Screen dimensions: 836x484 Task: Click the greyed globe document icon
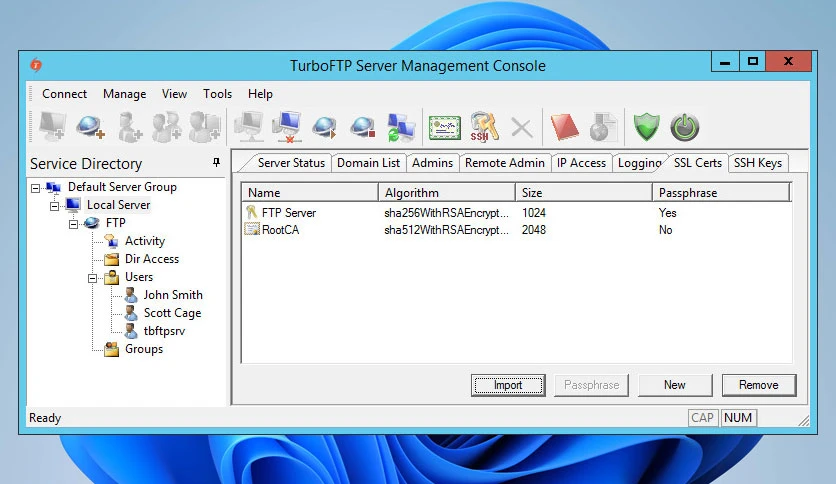(603, 127)
